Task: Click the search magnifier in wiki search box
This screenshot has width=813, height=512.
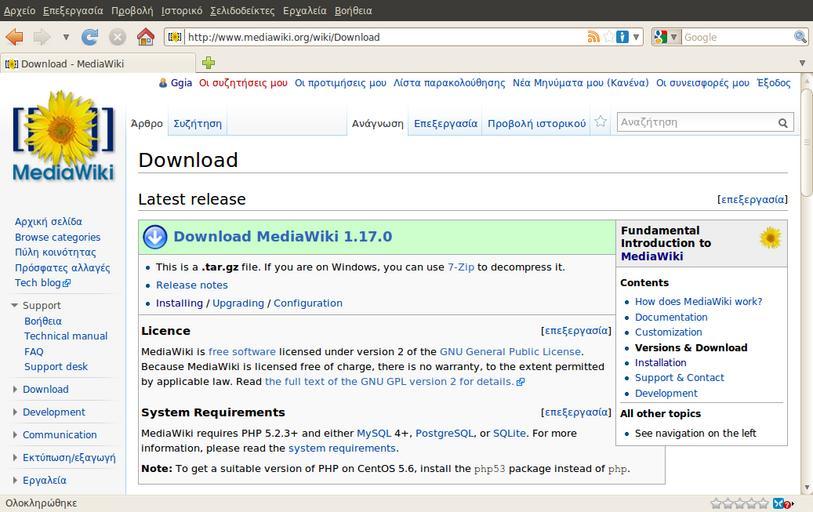Action: click(x=783, y=123)
